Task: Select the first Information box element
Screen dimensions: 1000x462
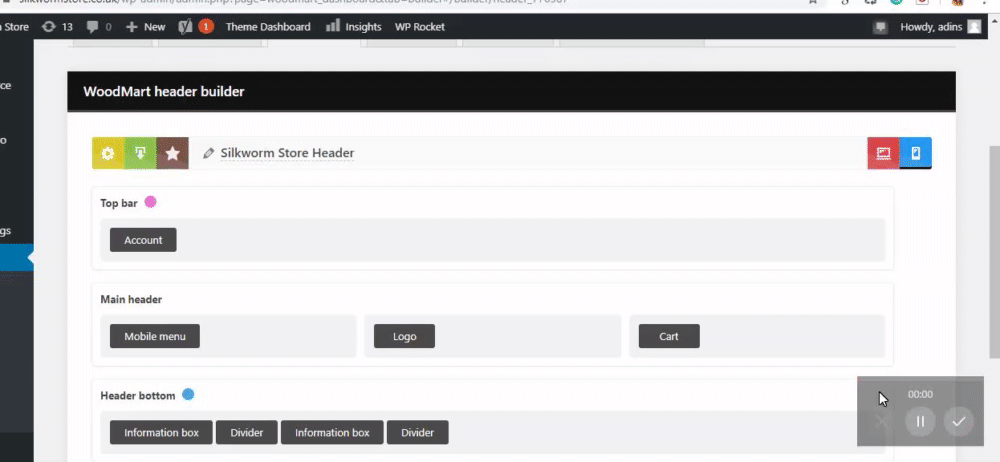Action: pyautogui.click(x=161, y=432)
